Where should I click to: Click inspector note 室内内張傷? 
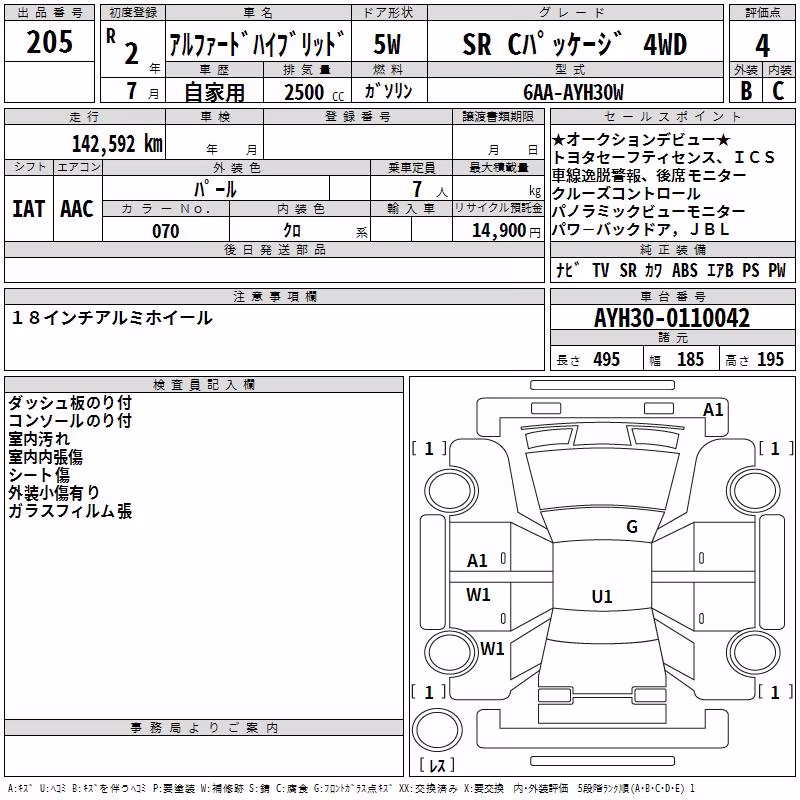click(45, 457)
